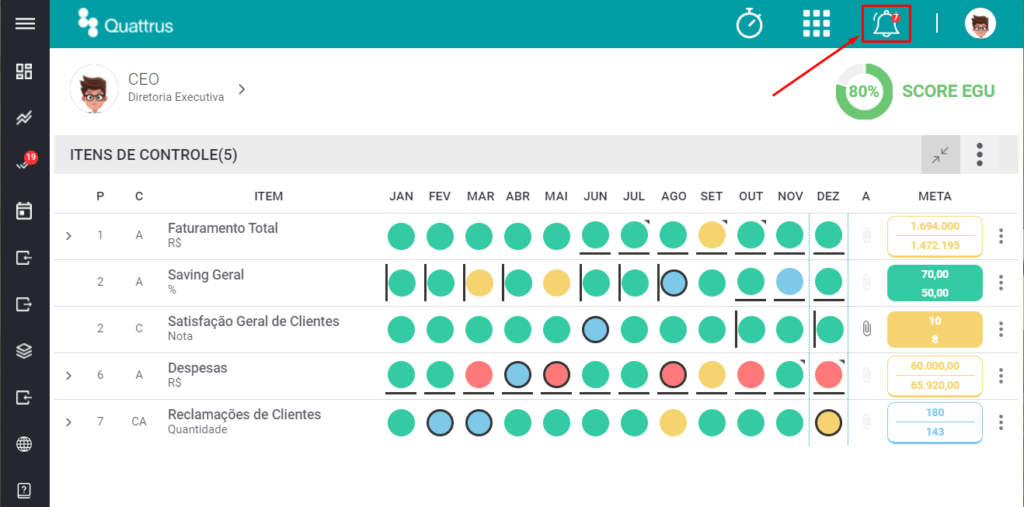Open the Itens de Controle options menu
The height and width of the screenshot is (507, 1024).
980,155
